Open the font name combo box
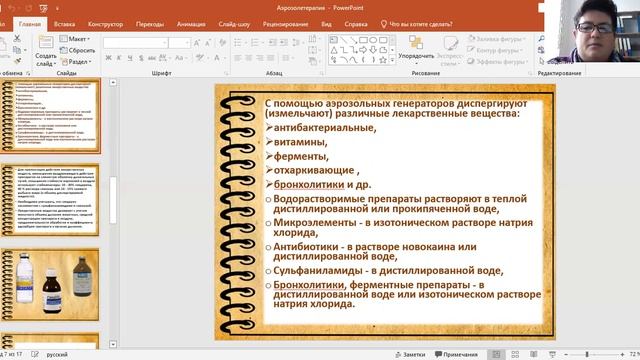The image size is (640, 360). [136, 43]
